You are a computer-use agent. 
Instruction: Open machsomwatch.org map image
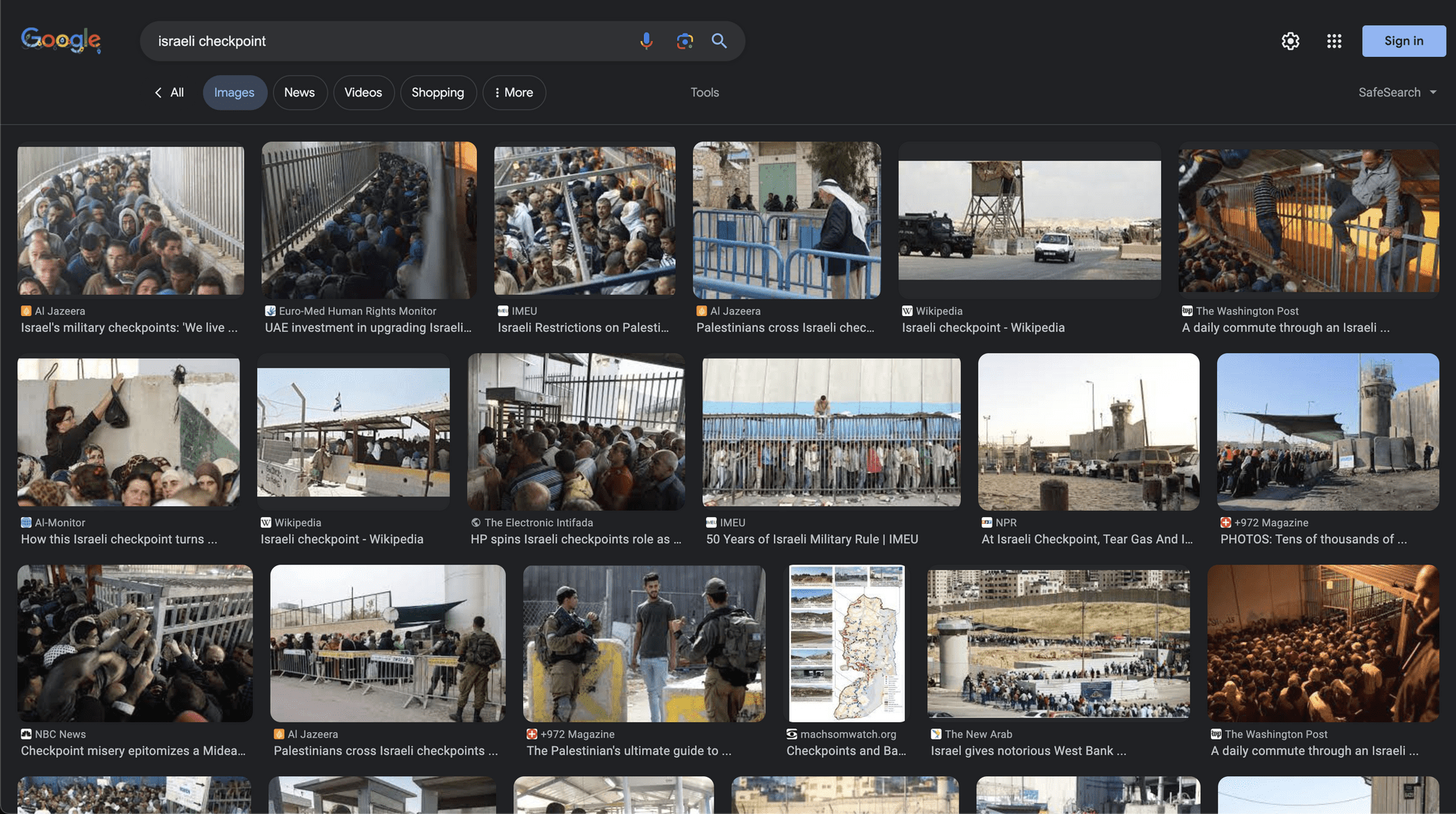pyautogui.click(x=847, y=643)
